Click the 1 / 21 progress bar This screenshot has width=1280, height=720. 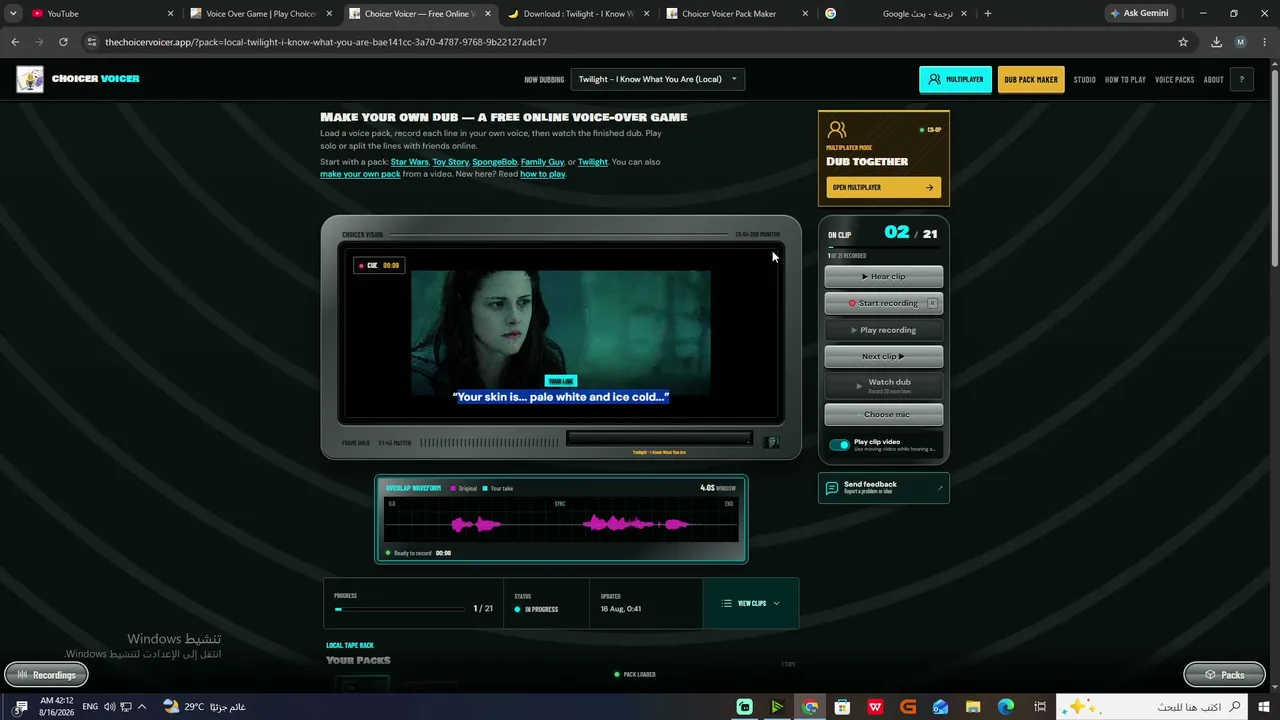click(400, 608)
